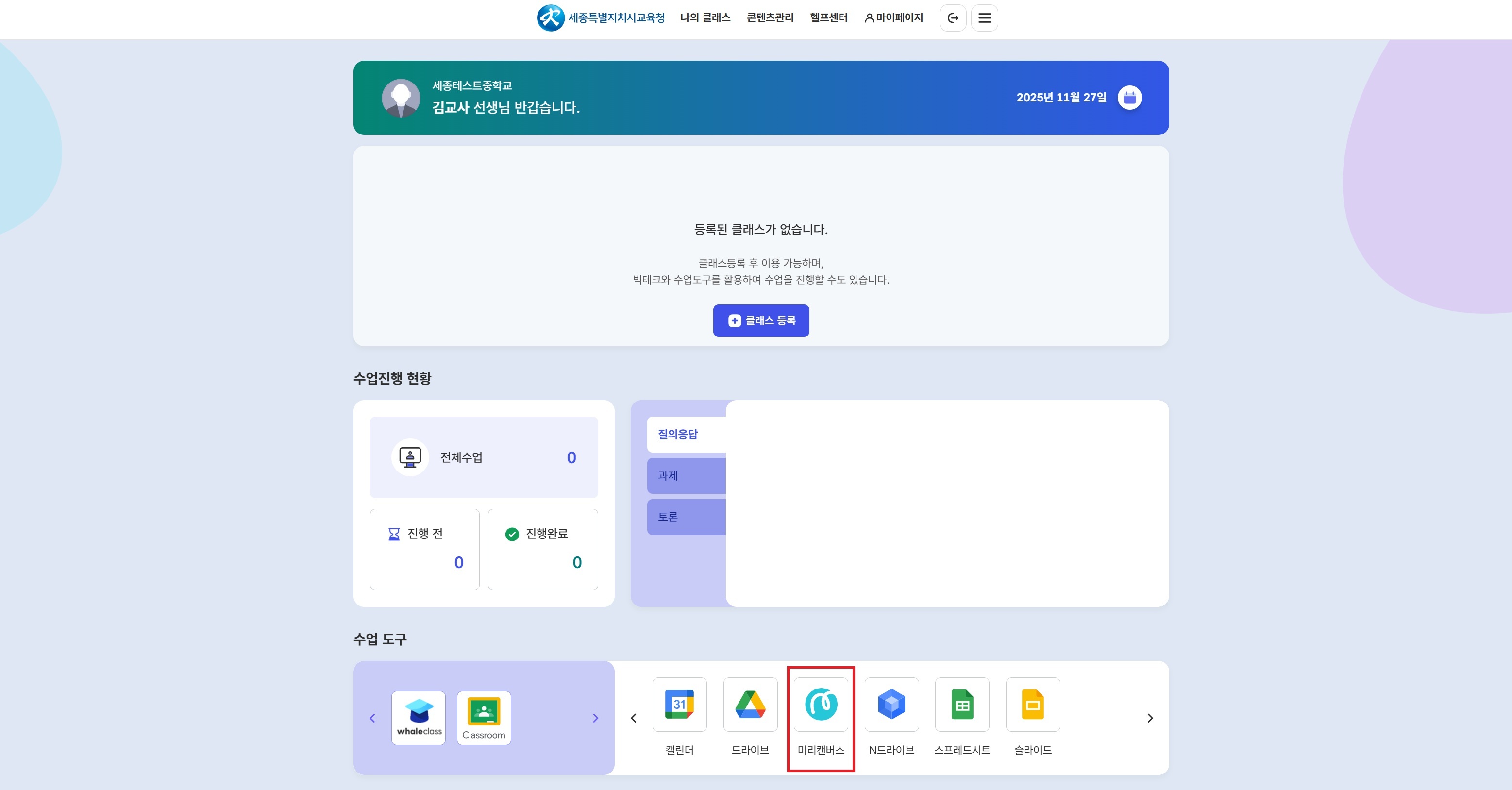Viewport: 1512px width, 790px height.
Task: Open the Google Calendar tool icon
Action: 679,705
